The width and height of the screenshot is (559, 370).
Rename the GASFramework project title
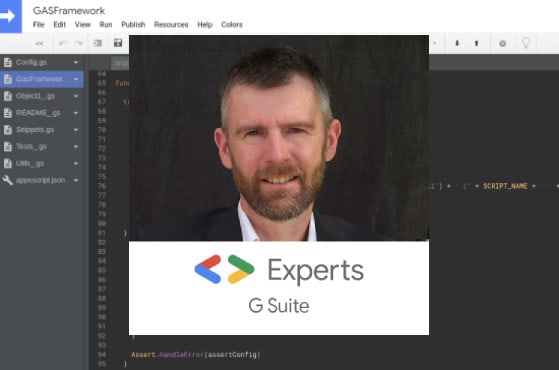tap(69, 11)
